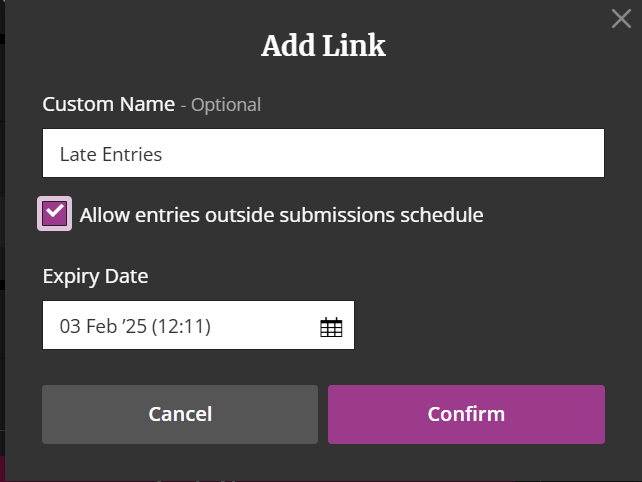Select the 'Late Entries' text
Image resolution: width=642 pixels, height=482 pixels.
click(111, 154)
